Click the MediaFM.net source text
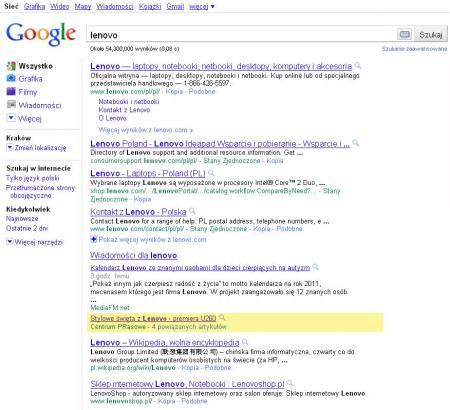450x410 pixels. [110, 307]
